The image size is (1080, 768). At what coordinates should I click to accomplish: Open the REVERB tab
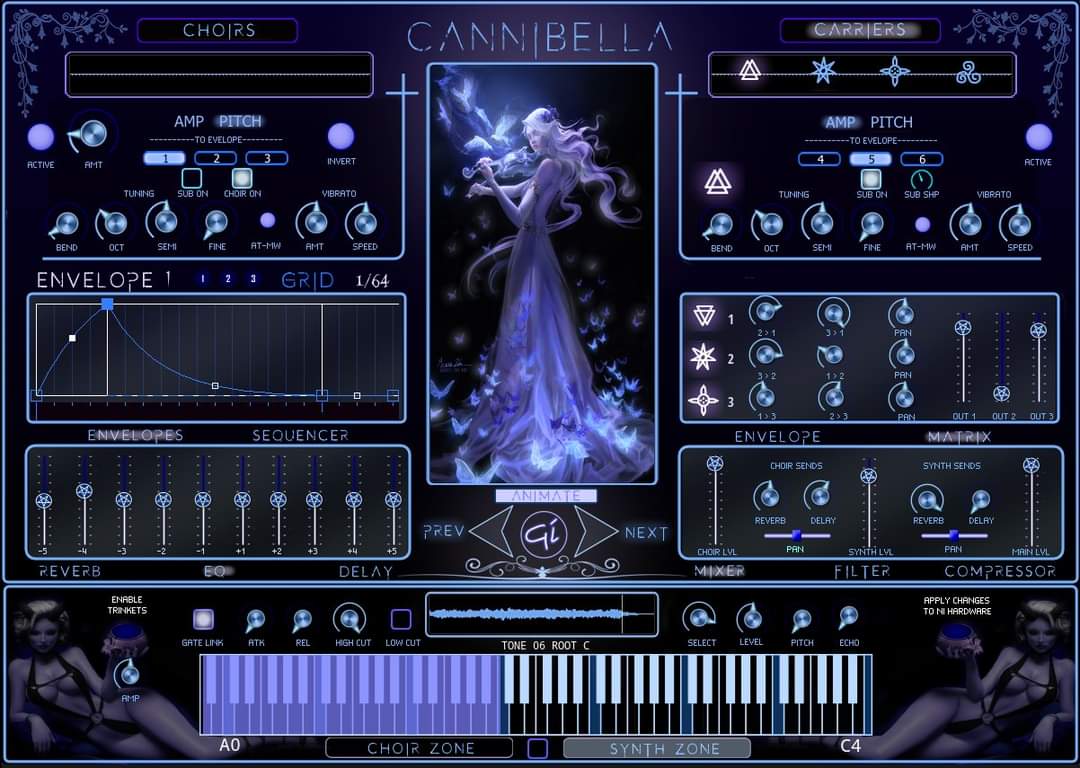coord(70,571)
